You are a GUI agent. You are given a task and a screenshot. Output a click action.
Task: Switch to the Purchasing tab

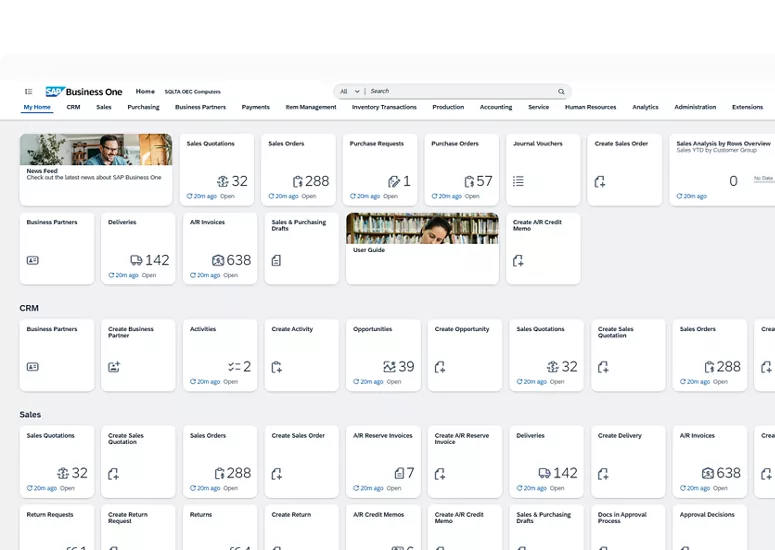coord(143,107)
